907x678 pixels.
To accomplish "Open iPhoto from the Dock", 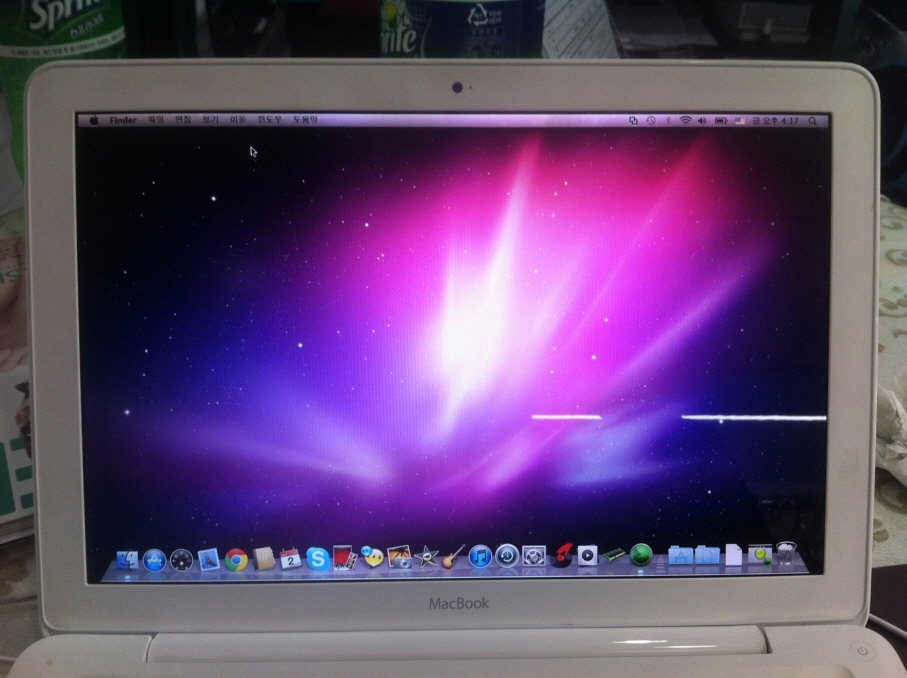I will click(399, 557).
